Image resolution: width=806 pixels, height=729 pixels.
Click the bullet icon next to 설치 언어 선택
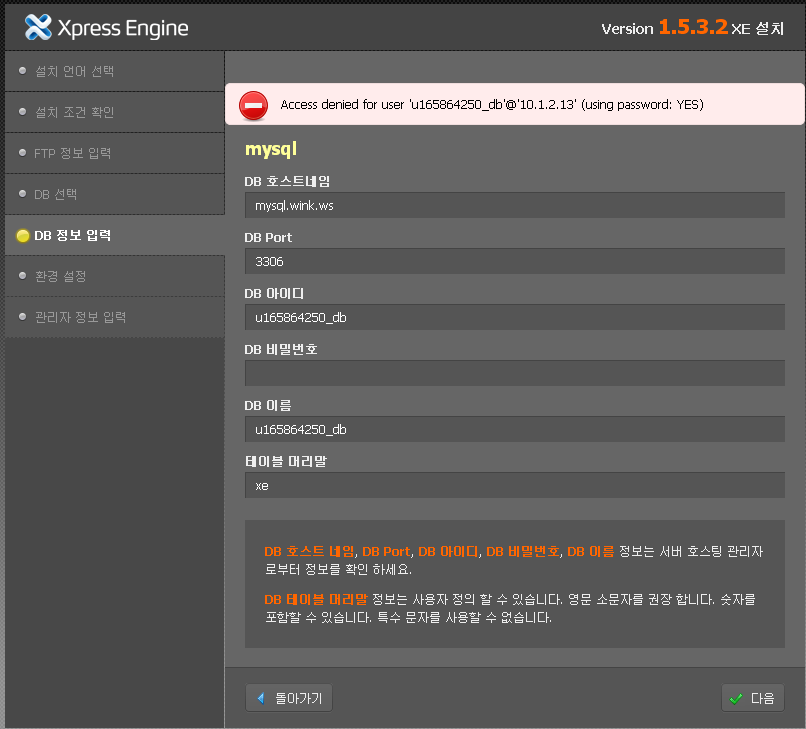click(x=21, y=71)
